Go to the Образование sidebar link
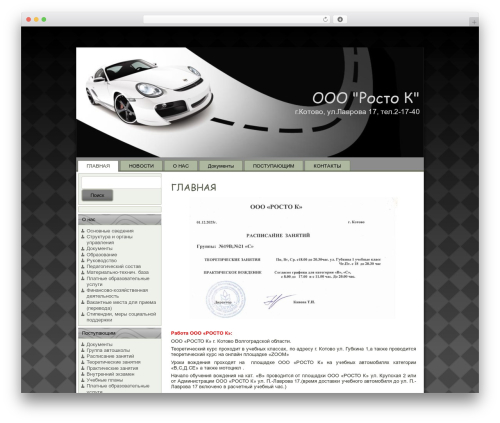 (x=102, y=255)
